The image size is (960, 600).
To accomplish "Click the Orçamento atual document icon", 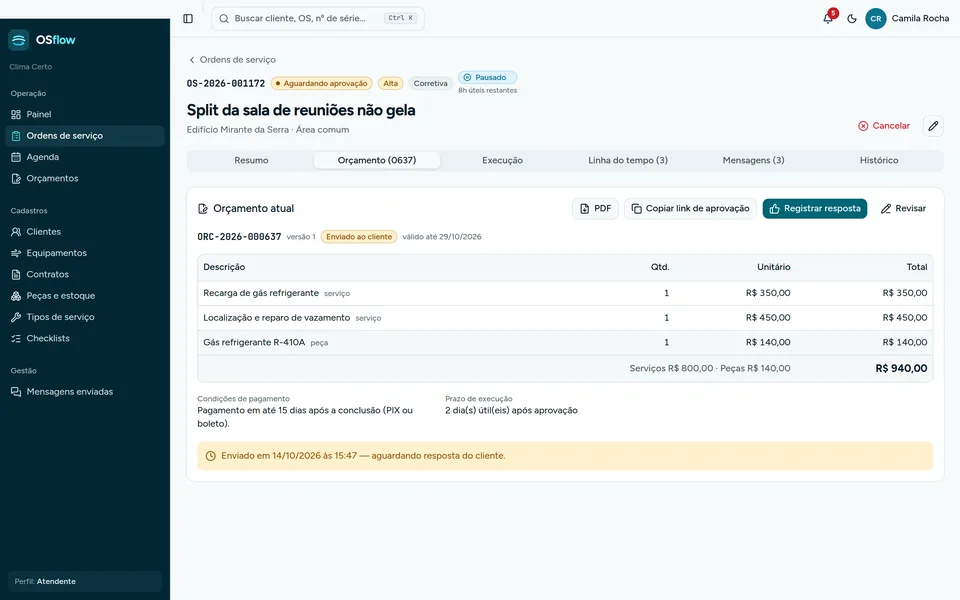I will (x=203, y=209).
